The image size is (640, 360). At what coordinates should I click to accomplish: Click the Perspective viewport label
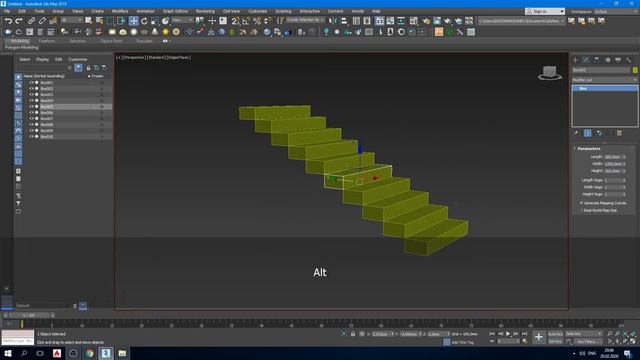134,58
